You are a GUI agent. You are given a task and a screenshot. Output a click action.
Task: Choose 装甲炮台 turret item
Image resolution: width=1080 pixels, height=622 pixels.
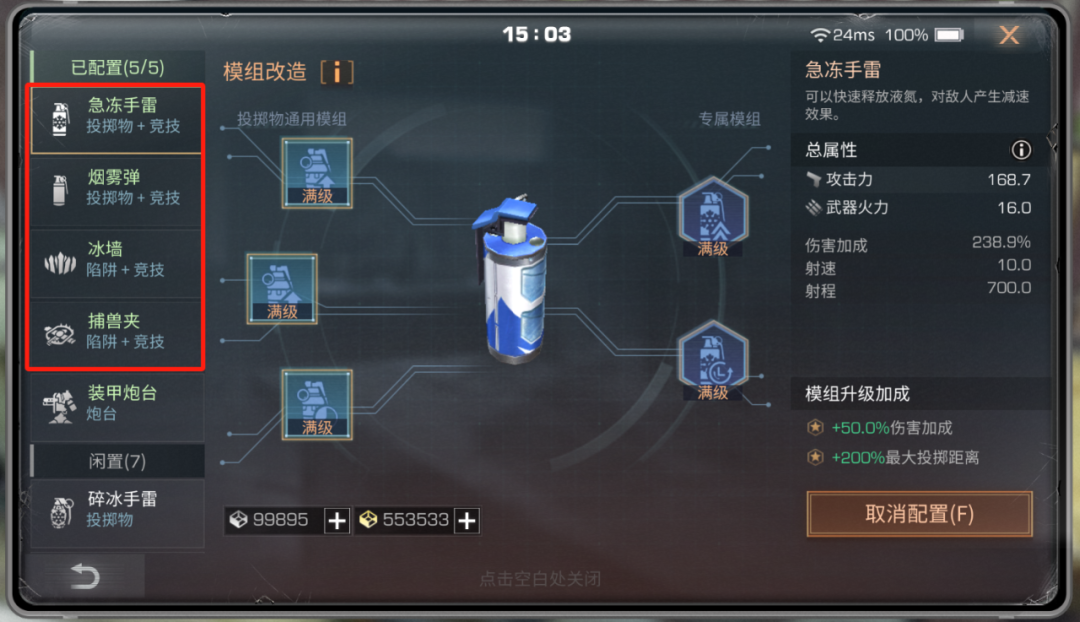point(118,406)
